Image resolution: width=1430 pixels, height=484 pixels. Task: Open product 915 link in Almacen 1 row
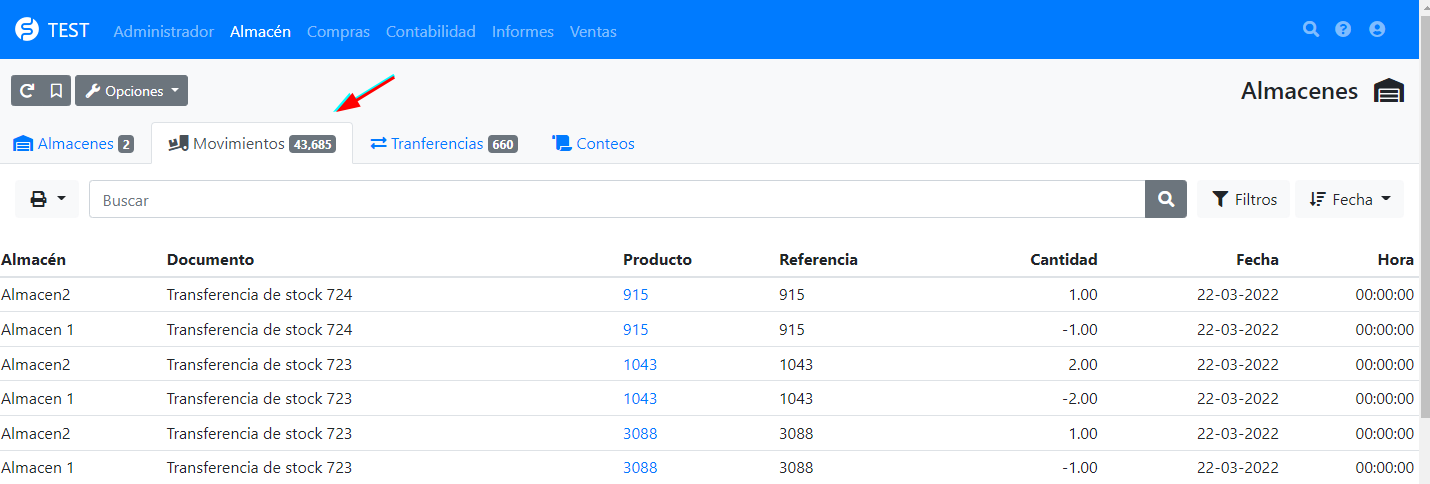[x=636, y=329]
